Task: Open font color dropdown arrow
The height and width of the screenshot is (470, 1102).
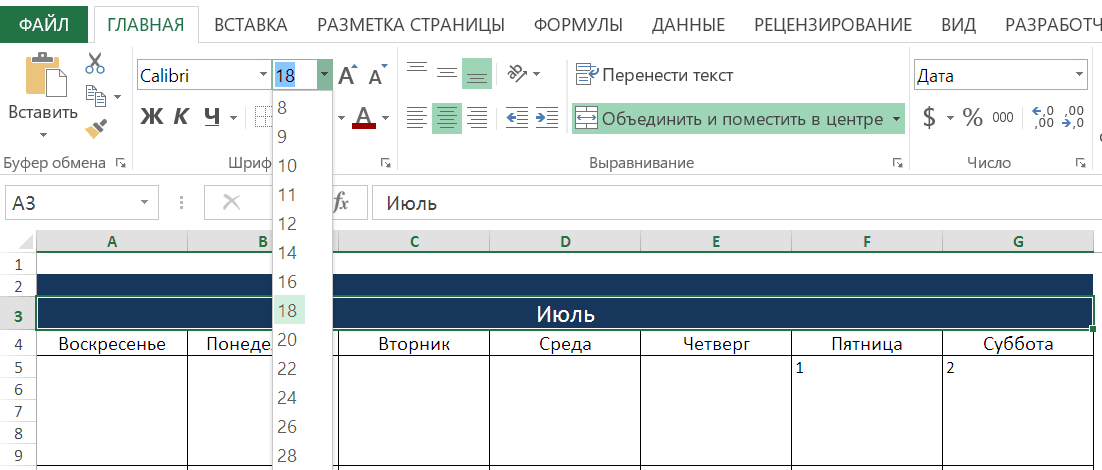Action: click(386, 117)
